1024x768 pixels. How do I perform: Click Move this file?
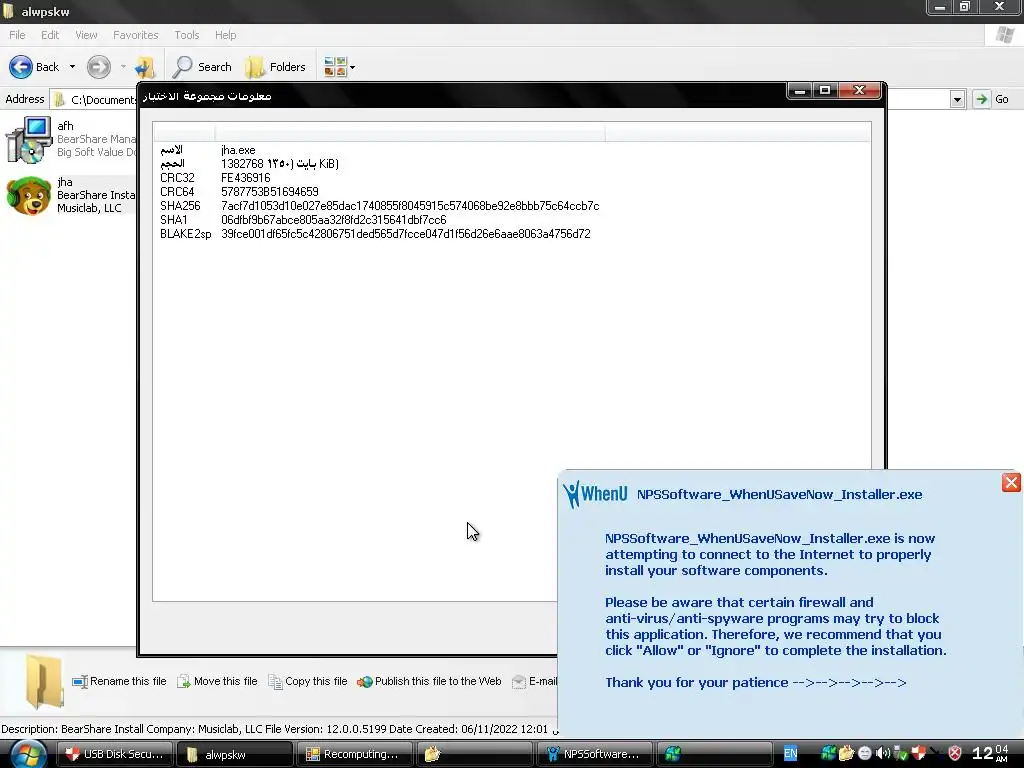point(217,681)
